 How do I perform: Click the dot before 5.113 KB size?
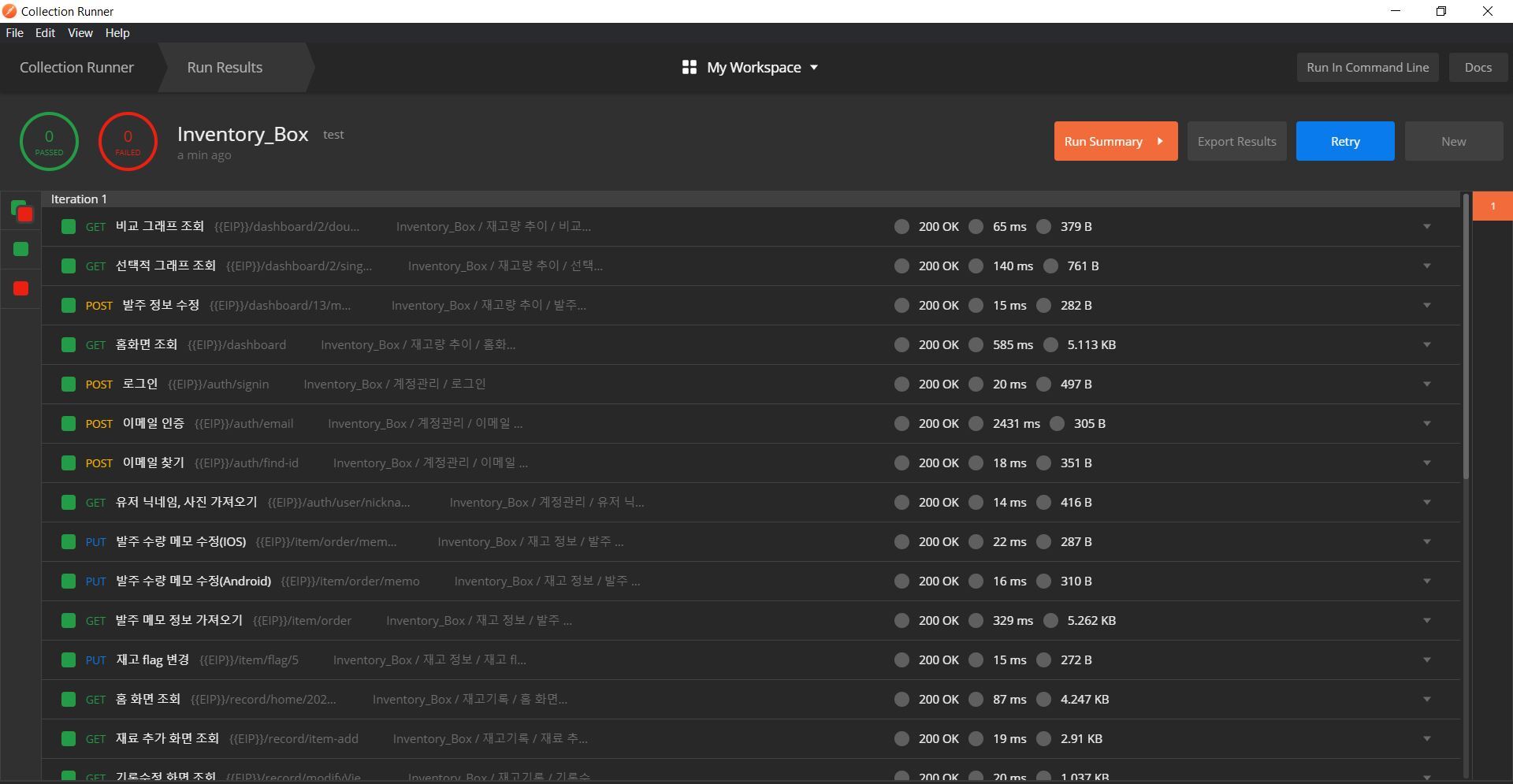pos(1050,345)
